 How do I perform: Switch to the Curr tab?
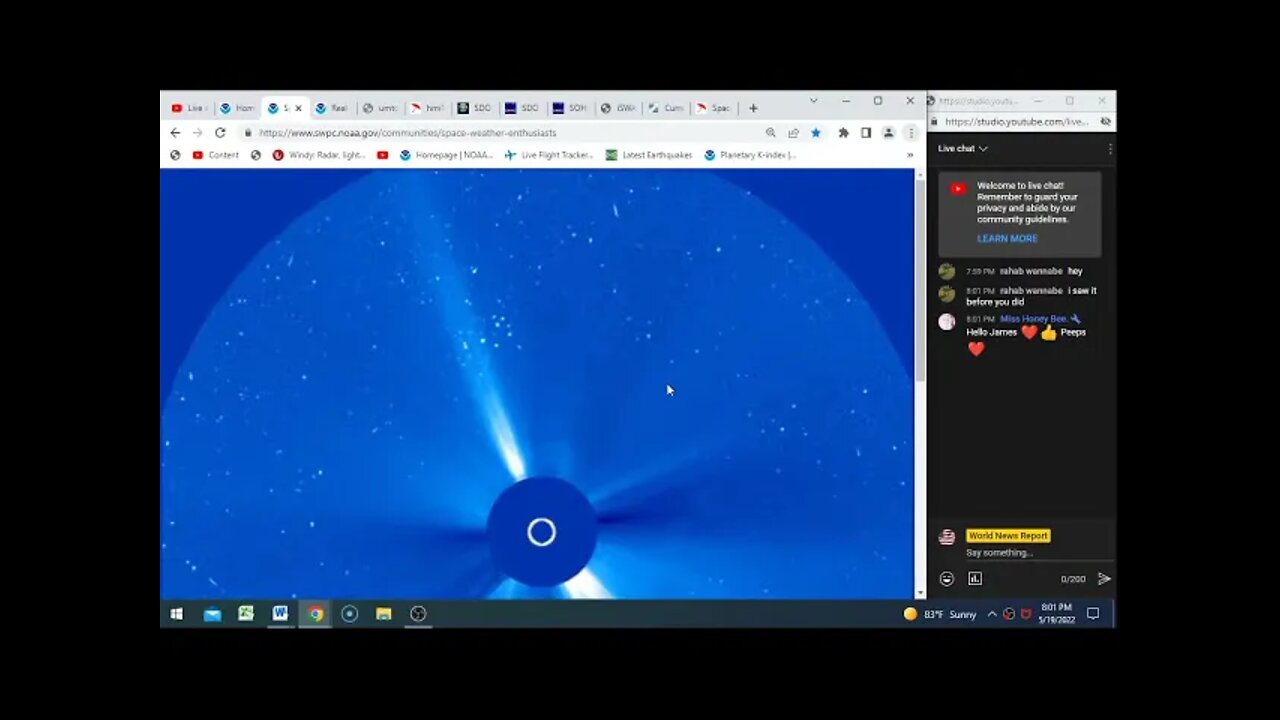(666, 108)
